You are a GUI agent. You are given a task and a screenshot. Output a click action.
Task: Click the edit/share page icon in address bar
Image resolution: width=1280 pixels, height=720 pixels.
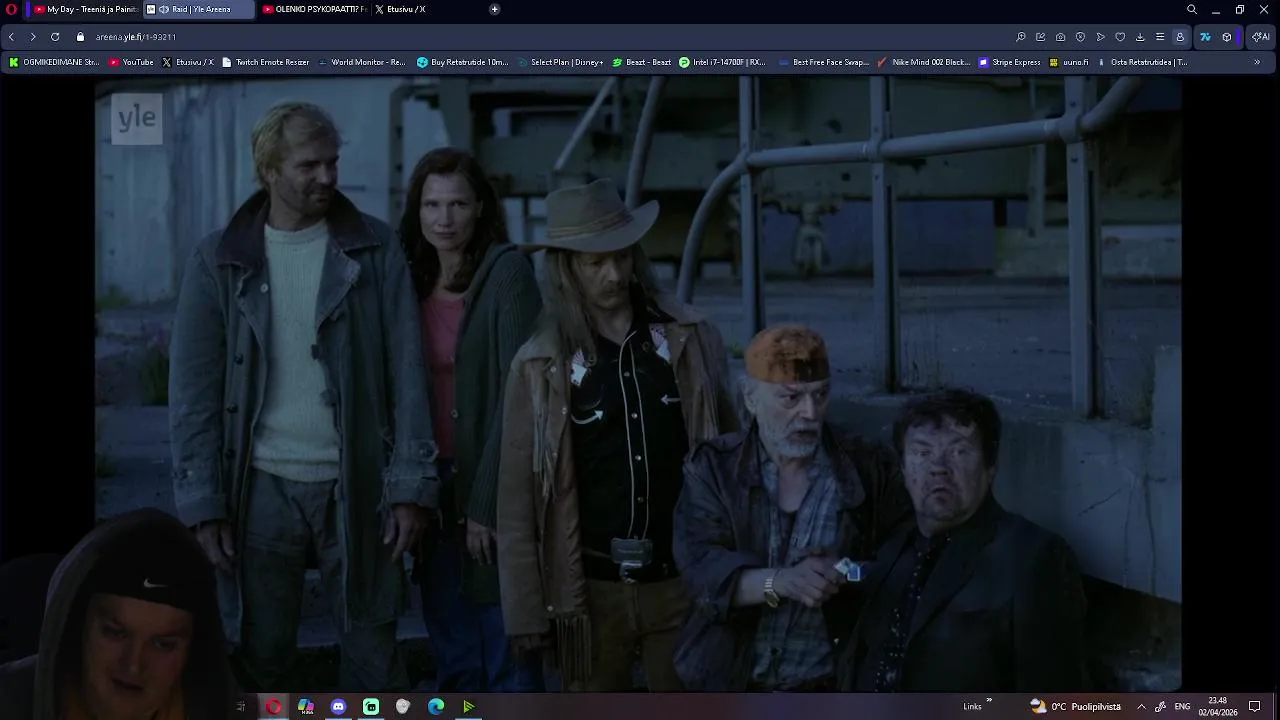coord(1041,37)
